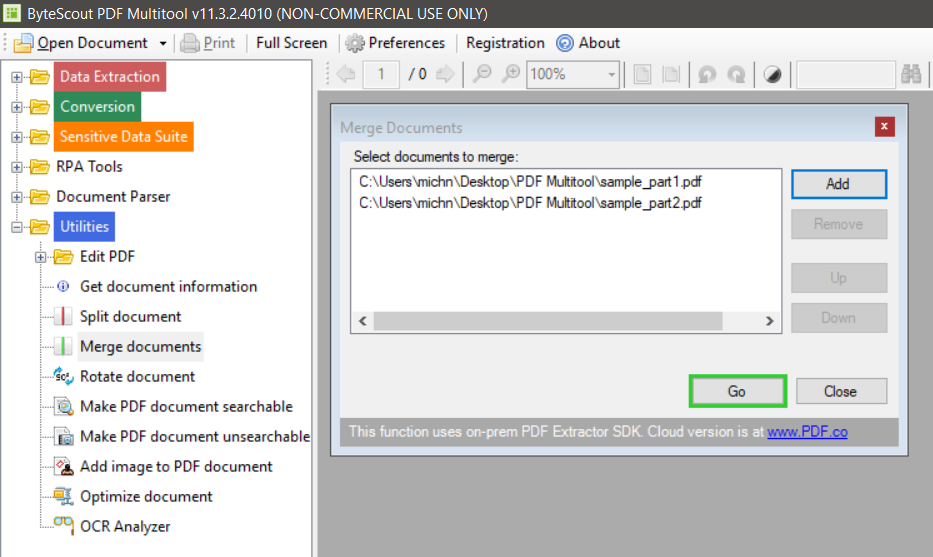
Task: Click the Add image to PDF icon
Action: point(63,467)
